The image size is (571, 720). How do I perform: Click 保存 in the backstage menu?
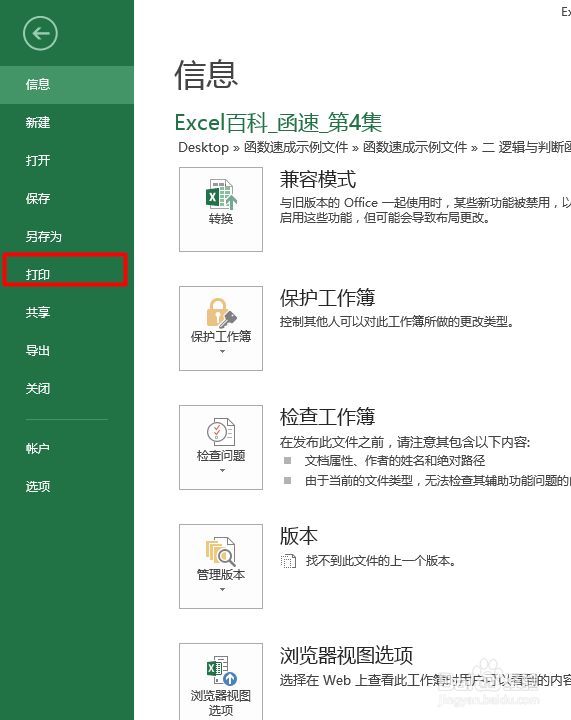coord(67,198)
